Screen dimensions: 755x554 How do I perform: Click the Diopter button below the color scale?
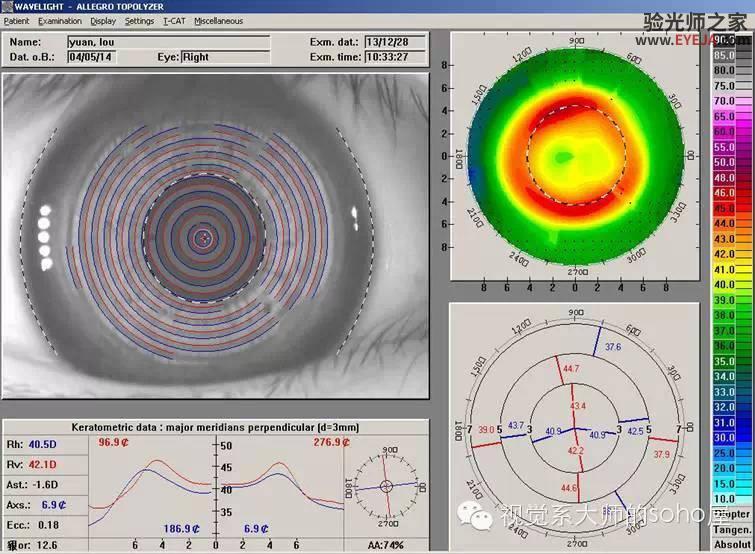click(732, 514)
